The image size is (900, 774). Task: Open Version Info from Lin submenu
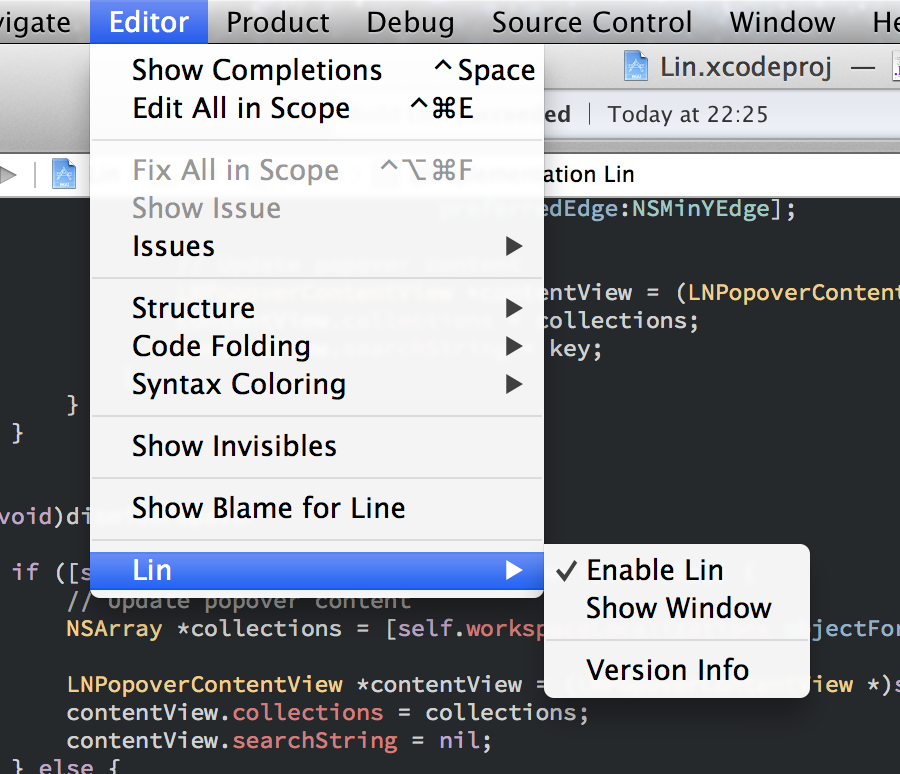coord(667,670)
